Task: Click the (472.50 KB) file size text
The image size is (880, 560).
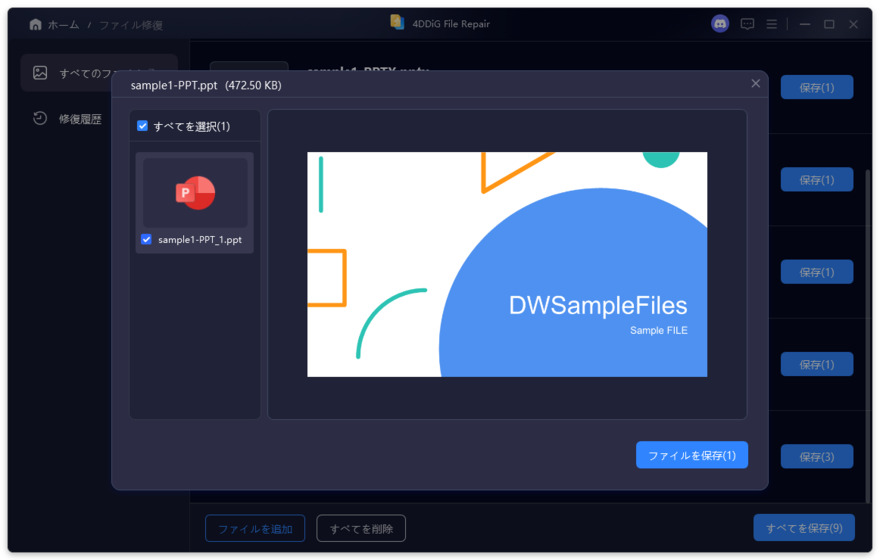Action: click(253, 85)
